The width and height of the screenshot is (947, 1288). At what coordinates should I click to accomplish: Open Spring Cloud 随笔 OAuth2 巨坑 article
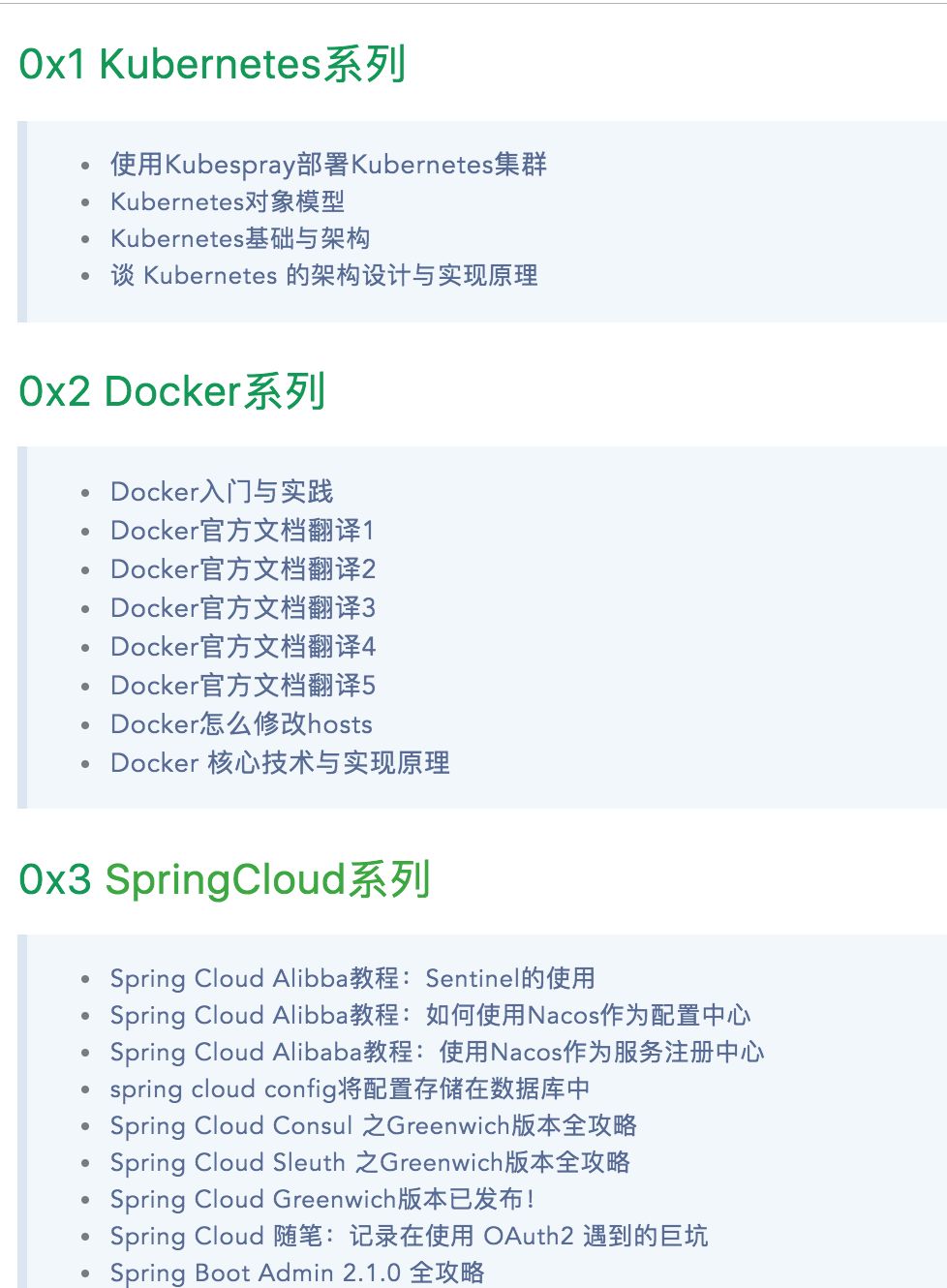point(409,1236)
